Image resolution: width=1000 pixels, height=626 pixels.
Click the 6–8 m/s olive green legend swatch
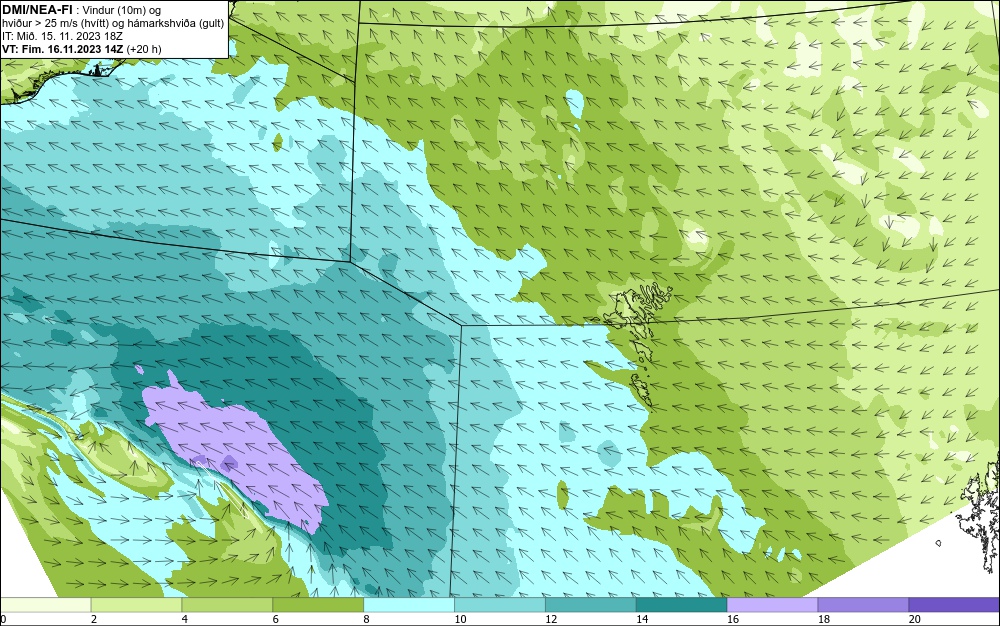[x=318, y=605]
